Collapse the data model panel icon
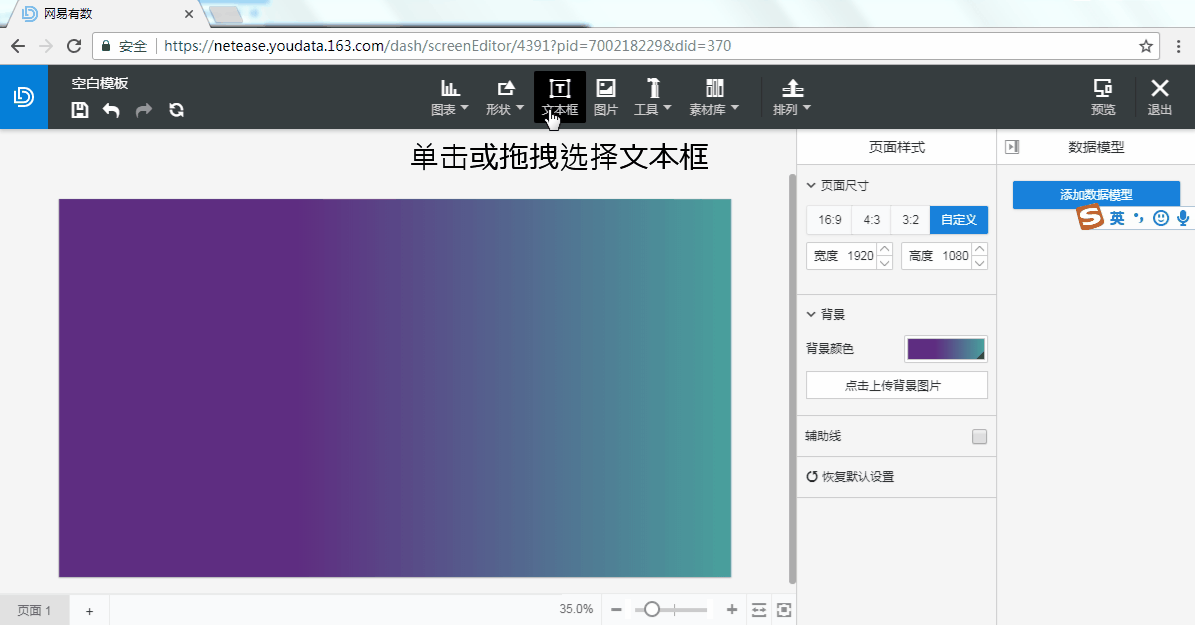1195x625 pixels. pos(1012,147)
